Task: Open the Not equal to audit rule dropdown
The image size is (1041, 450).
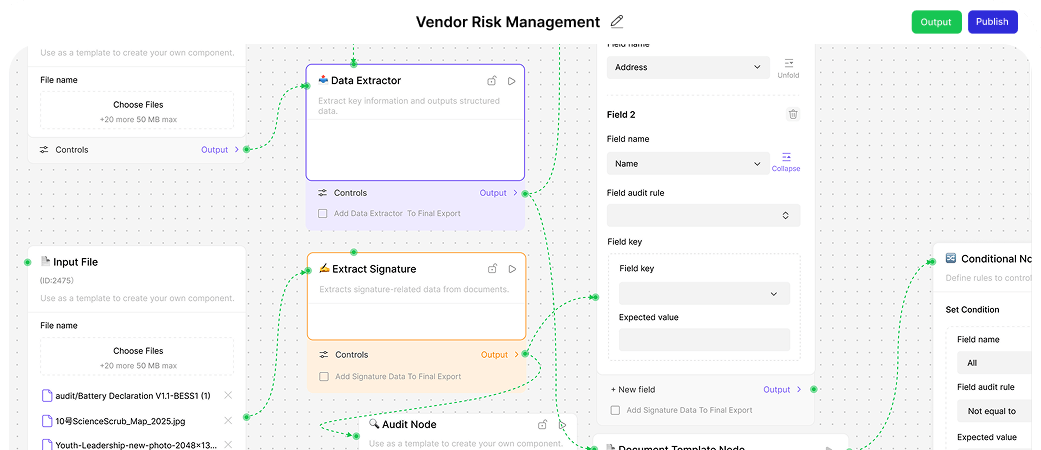Action: (994, 411)
